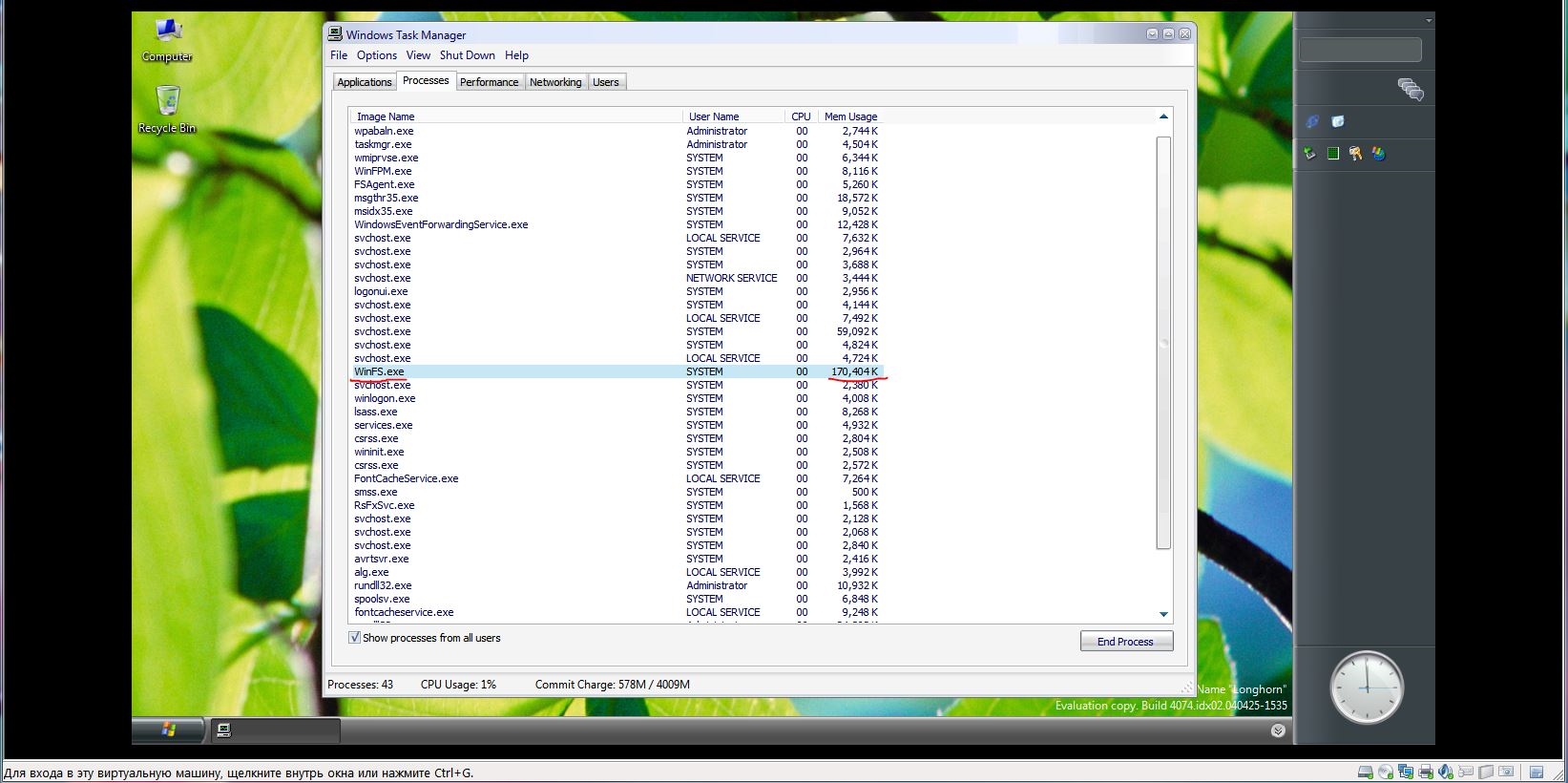Screen dimensions: 1568x783
Task: Click the End Process button
Action: (1126, 642)
